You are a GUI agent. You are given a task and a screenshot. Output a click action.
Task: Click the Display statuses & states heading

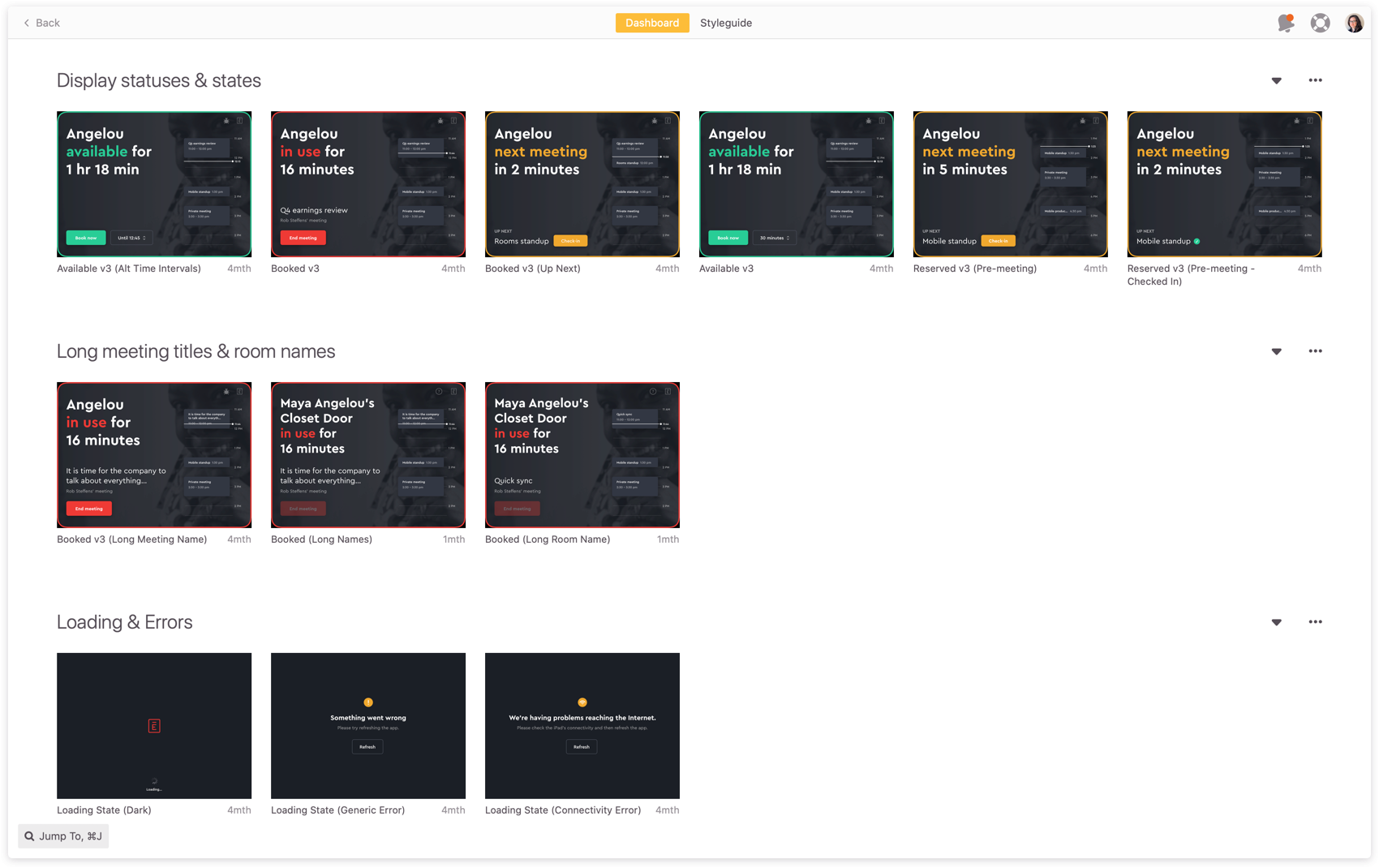159,80
